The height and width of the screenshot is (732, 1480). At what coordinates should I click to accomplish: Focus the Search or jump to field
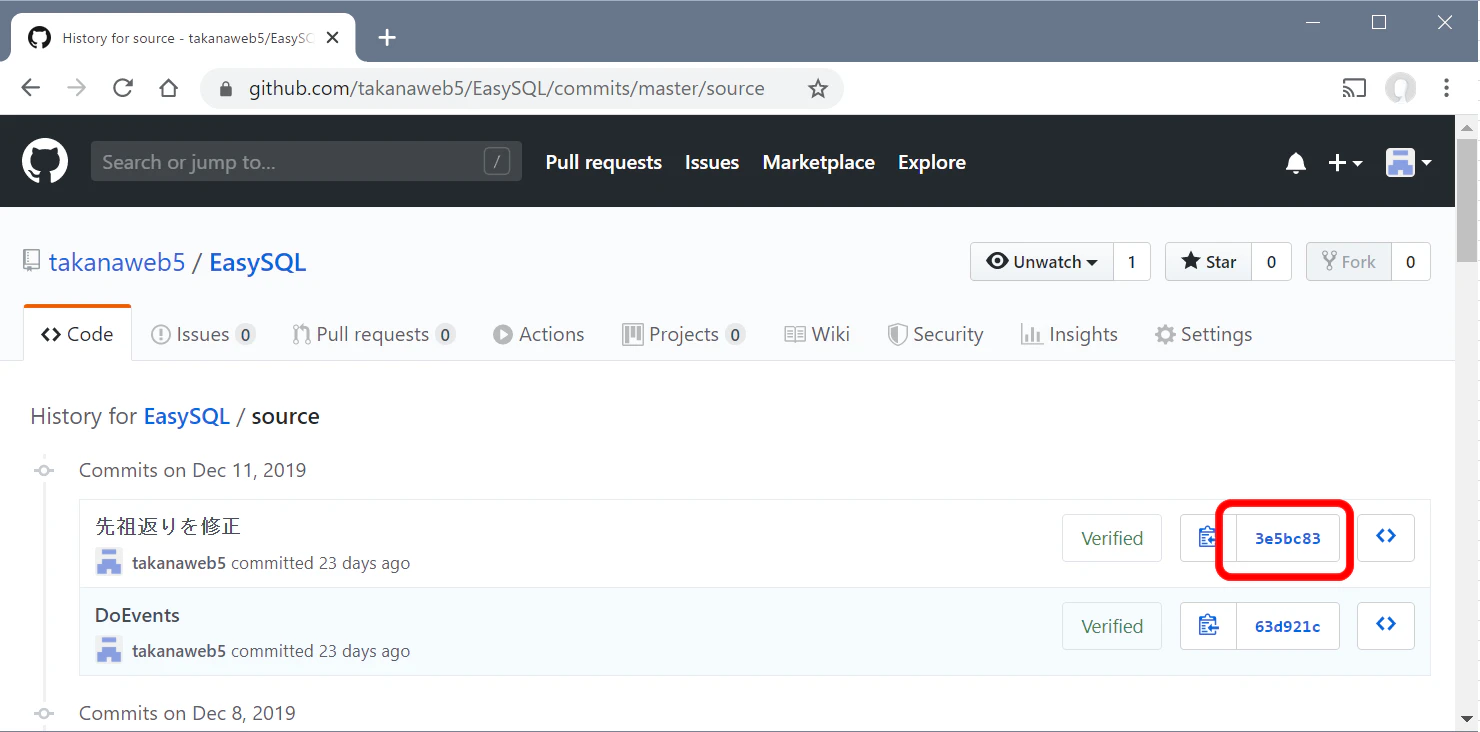[306, 162]
